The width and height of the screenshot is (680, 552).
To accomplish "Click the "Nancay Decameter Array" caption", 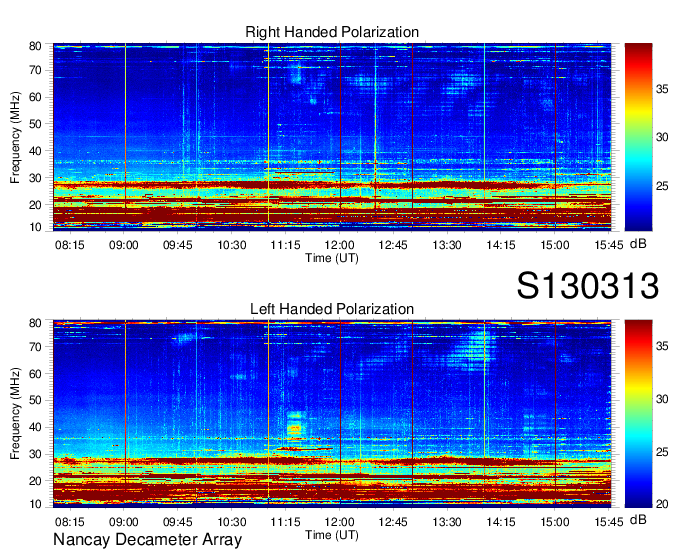I will coord(147,540).
